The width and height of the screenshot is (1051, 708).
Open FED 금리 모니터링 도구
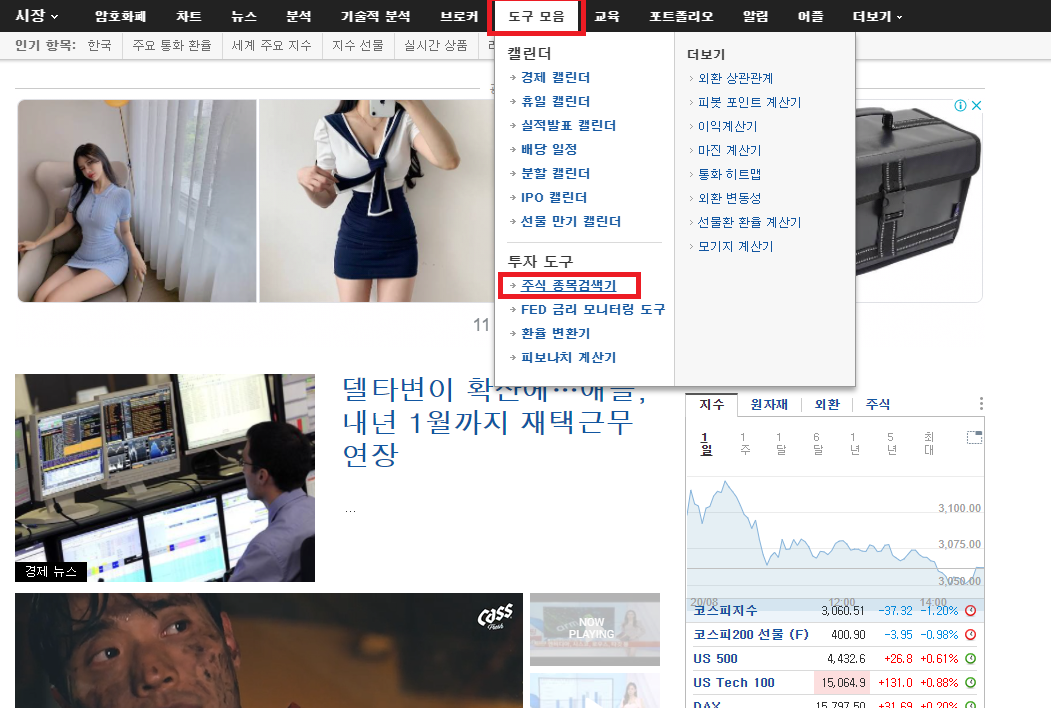coord(593,310)
